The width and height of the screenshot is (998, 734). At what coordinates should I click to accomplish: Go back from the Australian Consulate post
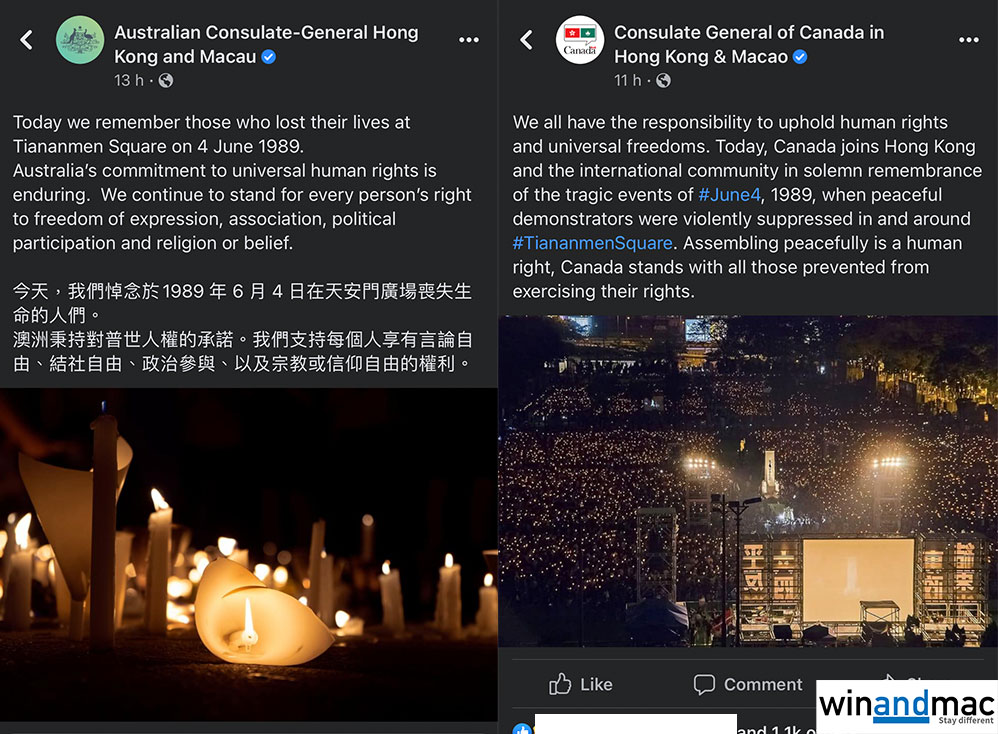[26, 40]
